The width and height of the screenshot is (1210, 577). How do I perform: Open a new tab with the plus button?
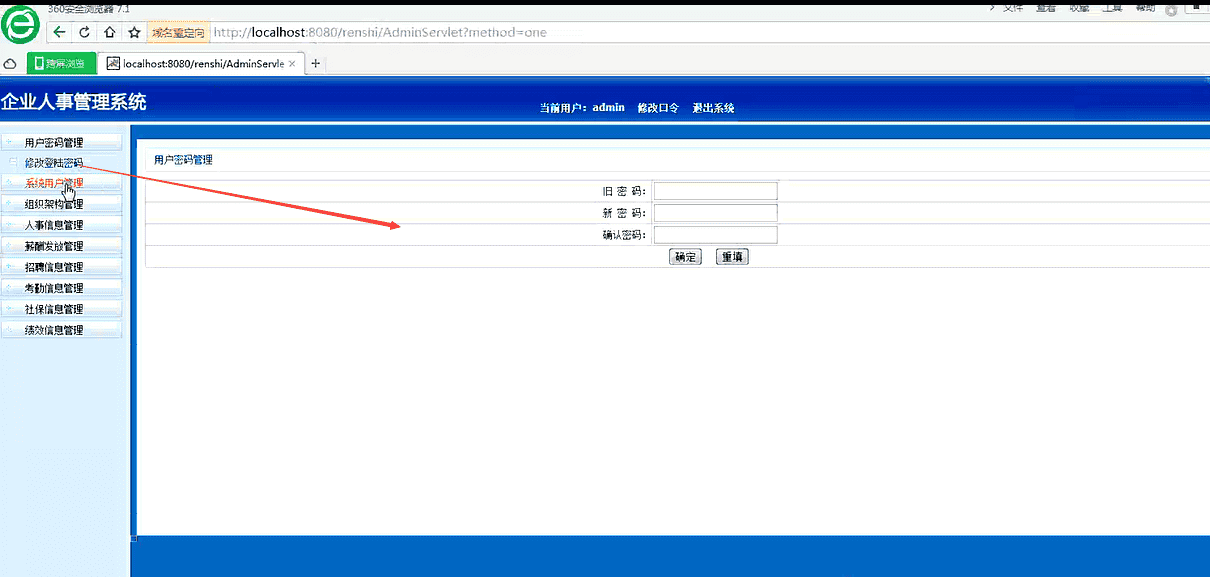[316, 64]
